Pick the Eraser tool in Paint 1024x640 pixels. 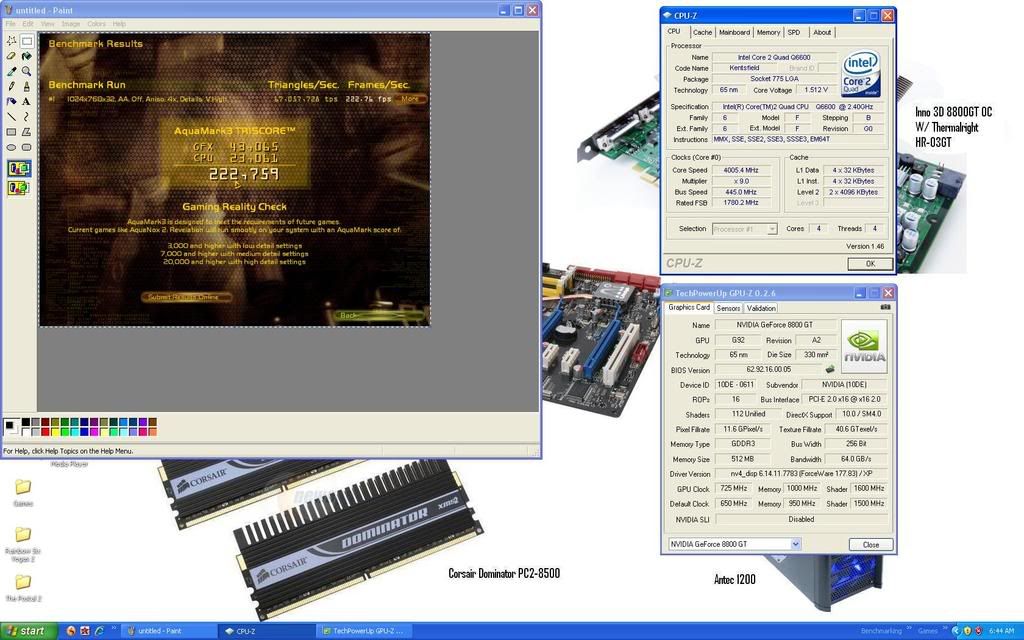click(11, 56)
